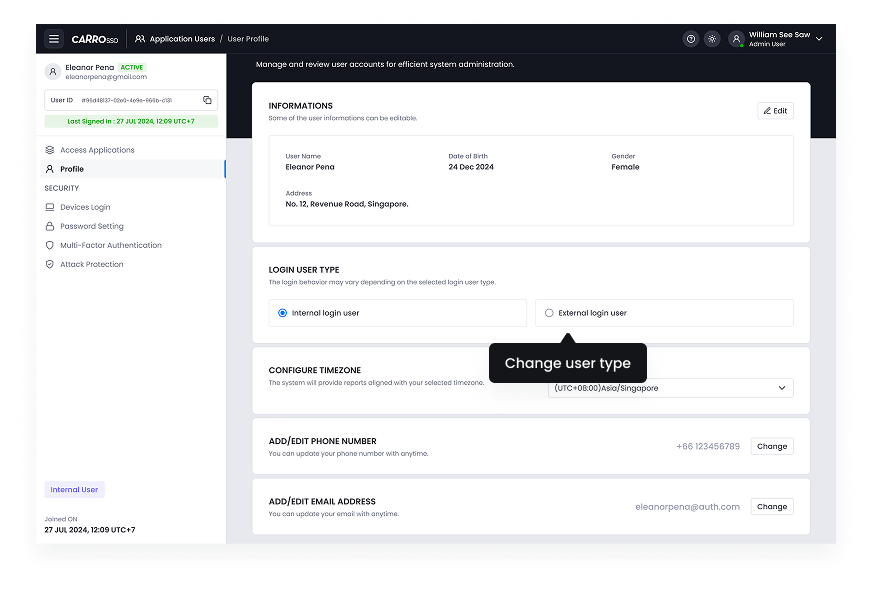The width and height of the screenshot is (872, 592).
Task: Open the help icon in the top bar
Action: point(690,39)
